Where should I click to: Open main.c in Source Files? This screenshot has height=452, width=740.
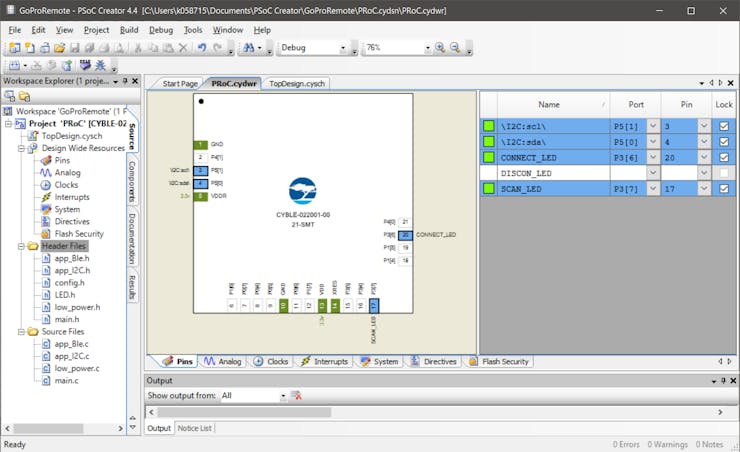(66, 380)
